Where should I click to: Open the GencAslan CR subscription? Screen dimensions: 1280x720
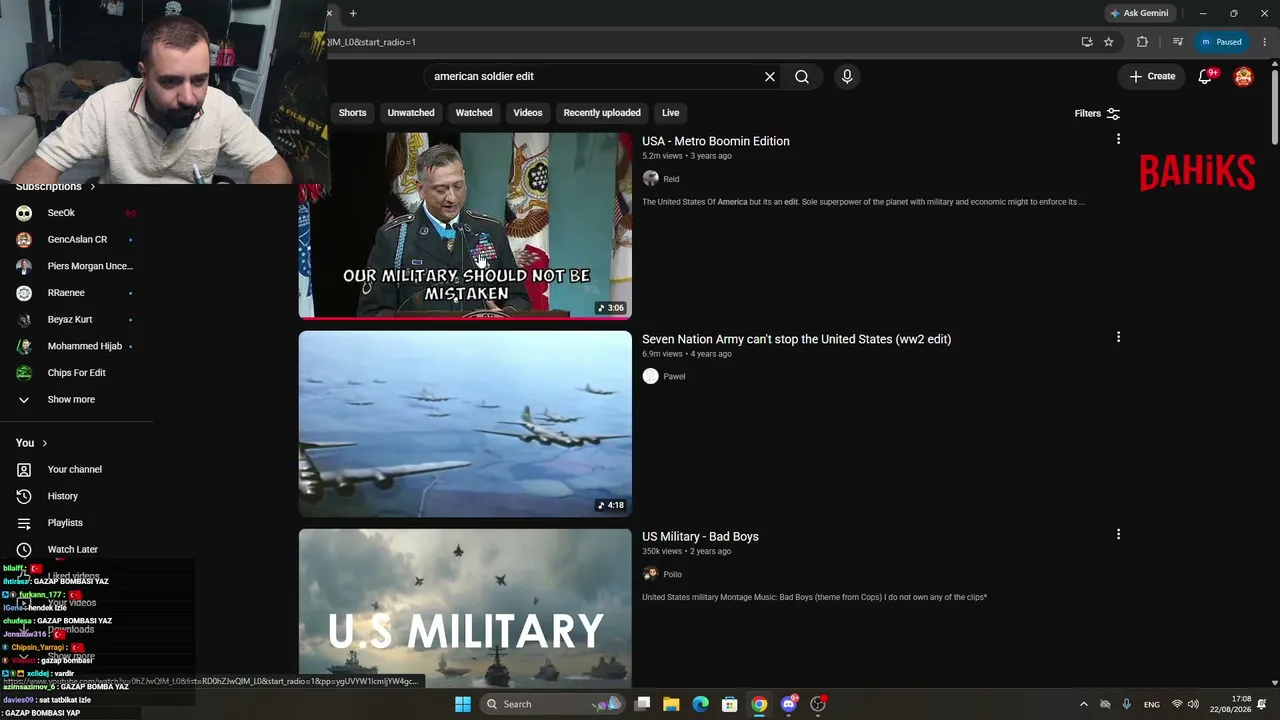tap(77, 240)
